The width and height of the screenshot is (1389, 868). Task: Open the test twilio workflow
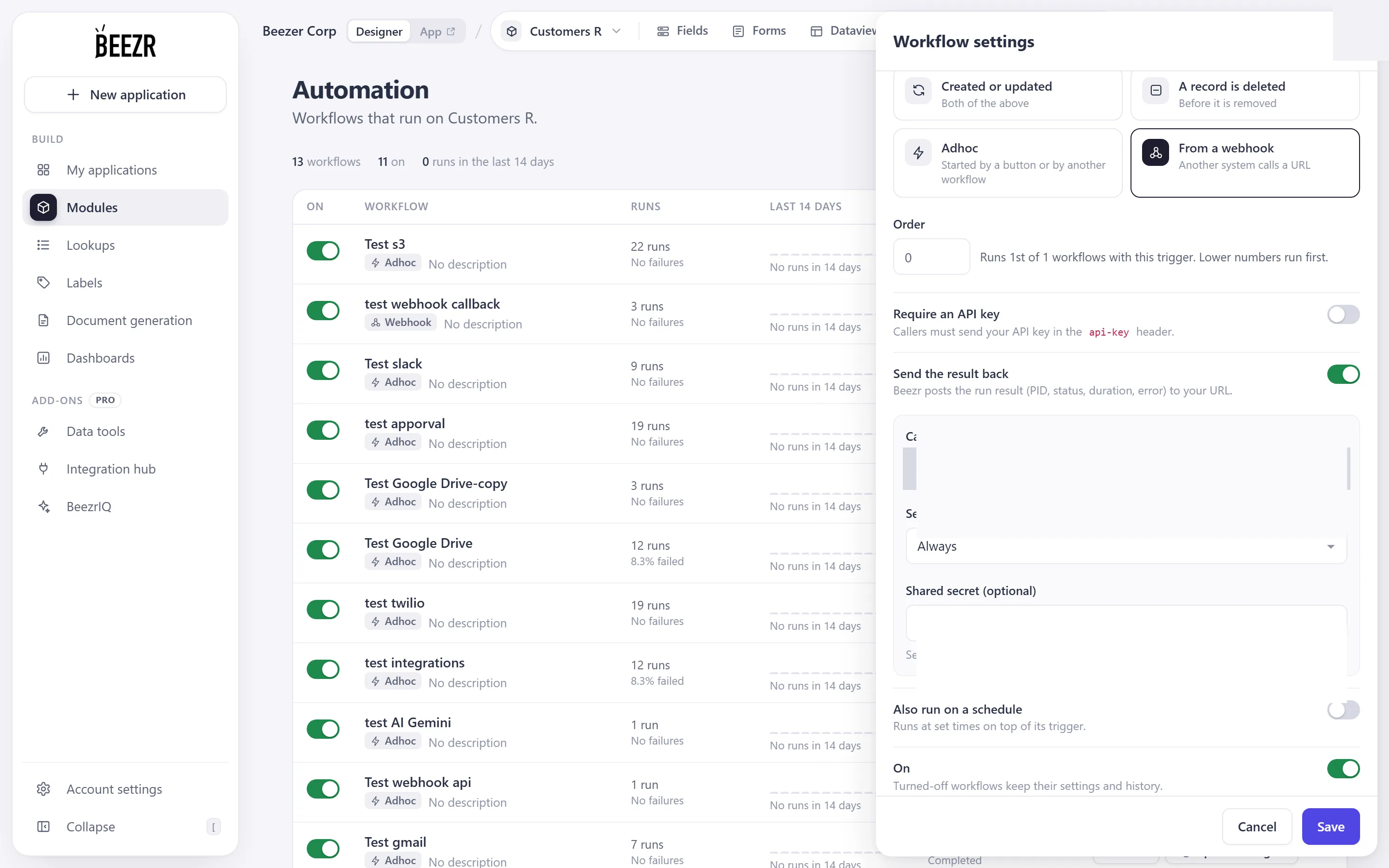395,603
